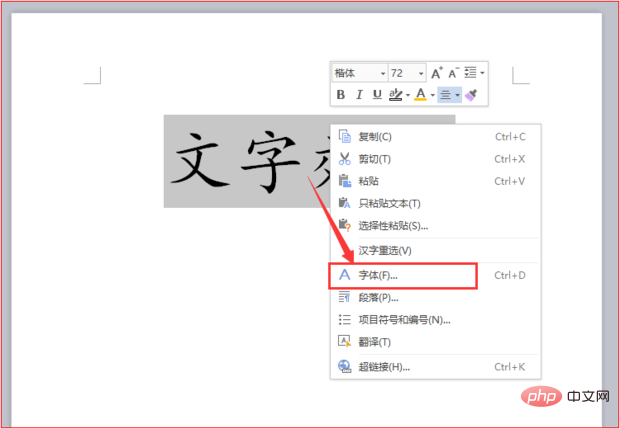Apply the font color A swatch
Image resolution: width=620 pixels, height=429 pixels.
[421, 95]
